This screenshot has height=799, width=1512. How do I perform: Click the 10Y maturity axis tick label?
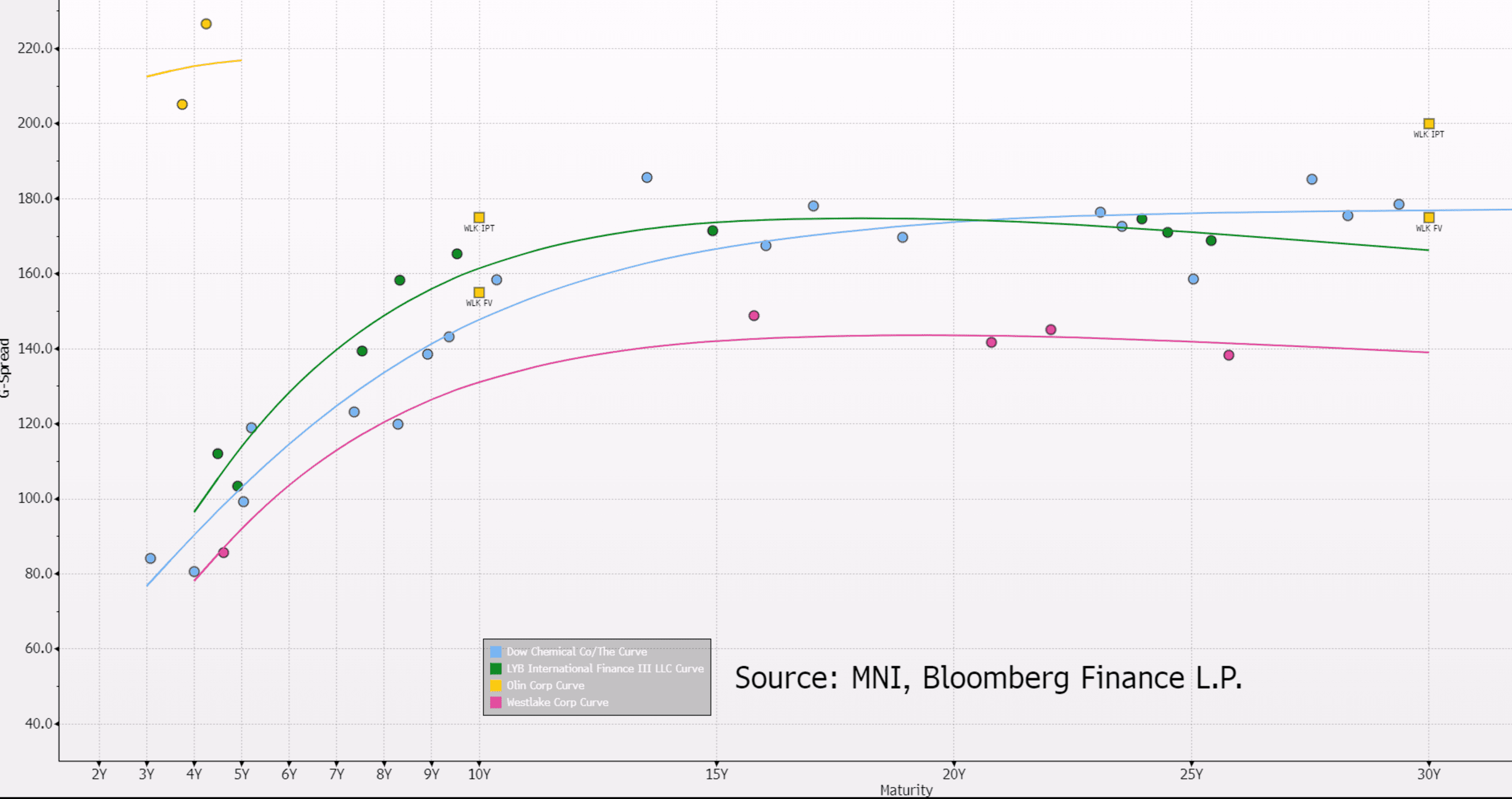(479, 774)
